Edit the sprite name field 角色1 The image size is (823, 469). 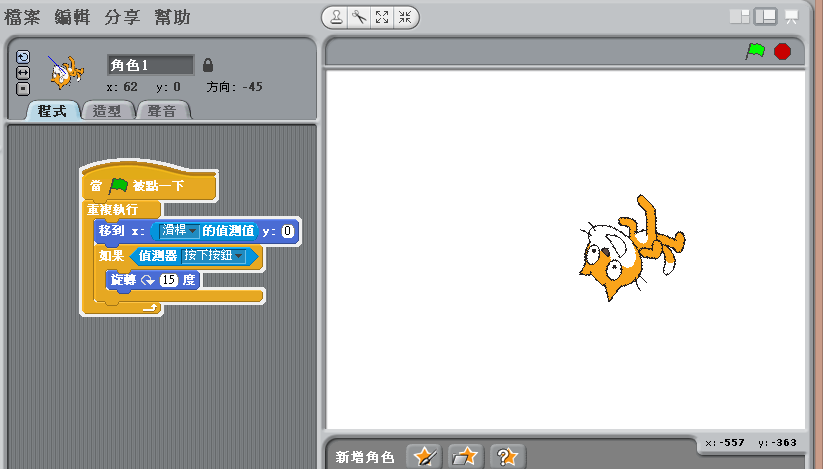151,65
